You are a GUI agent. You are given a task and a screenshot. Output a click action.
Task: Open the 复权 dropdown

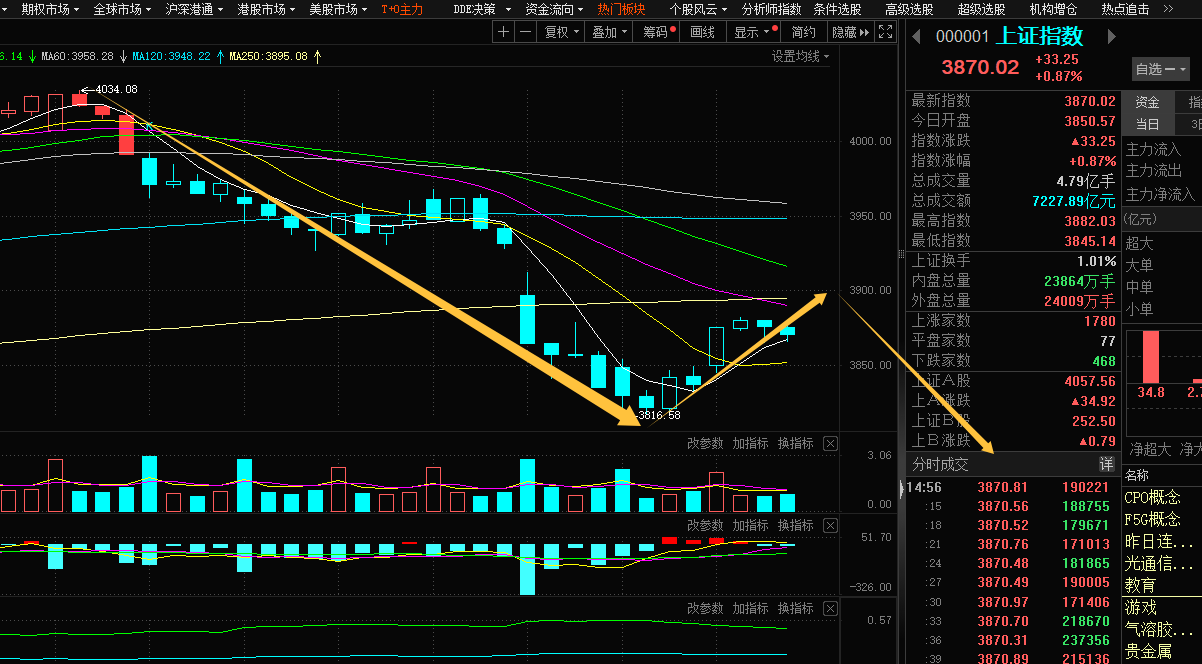click(x=561, y=32)
